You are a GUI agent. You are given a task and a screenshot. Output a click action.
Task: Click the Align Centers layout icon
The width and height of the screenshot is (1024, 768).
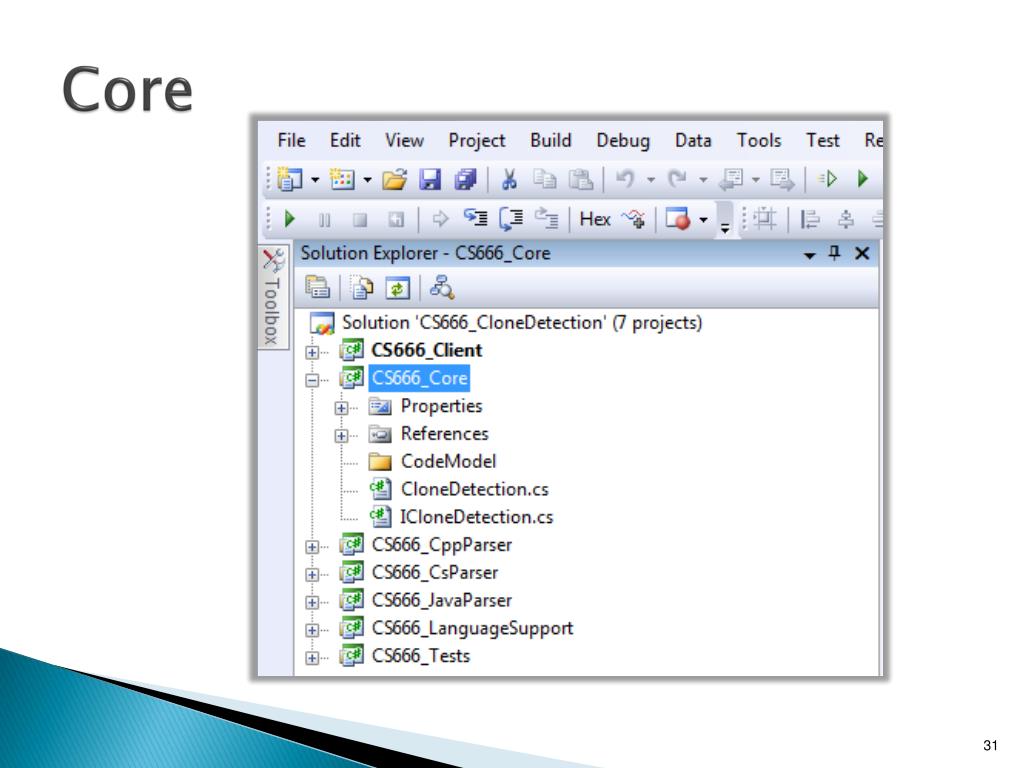tap(846, 219)
